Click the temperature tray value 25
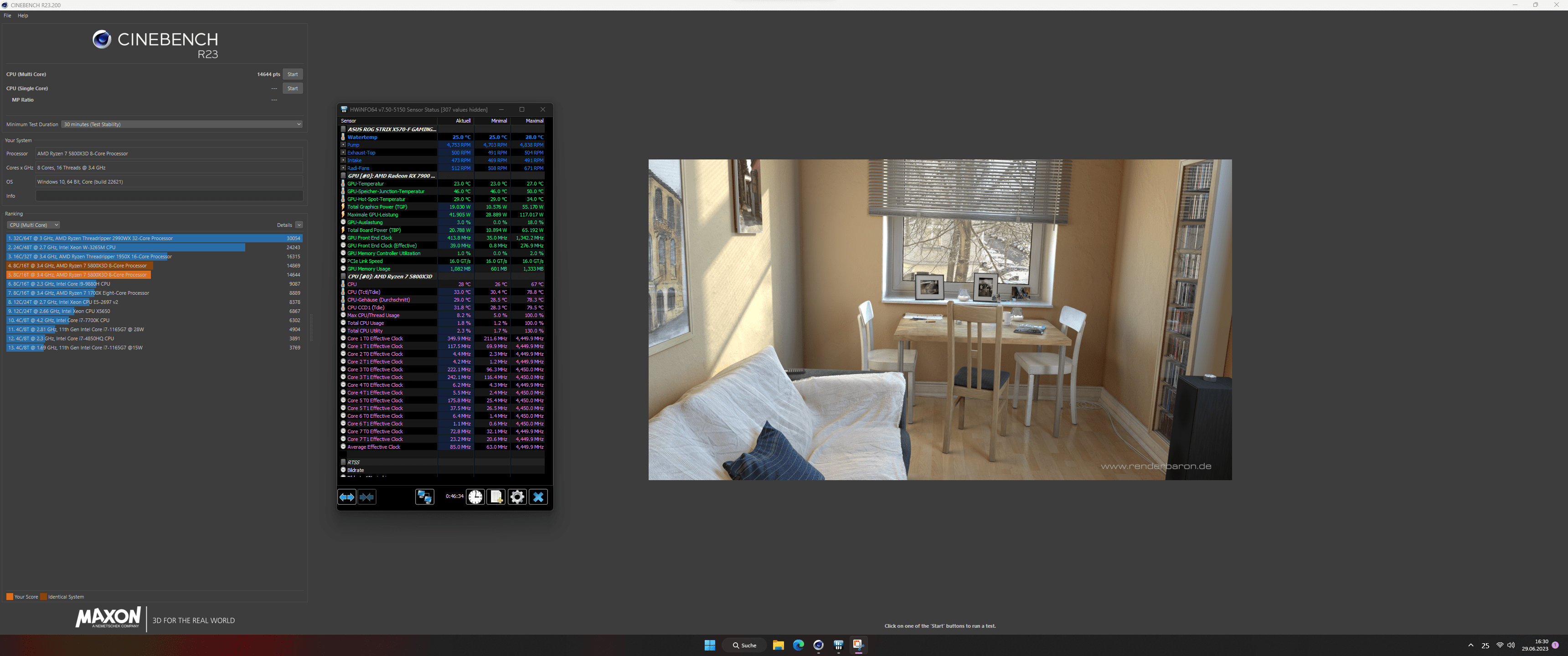1568x656 pixels. 1485,646
